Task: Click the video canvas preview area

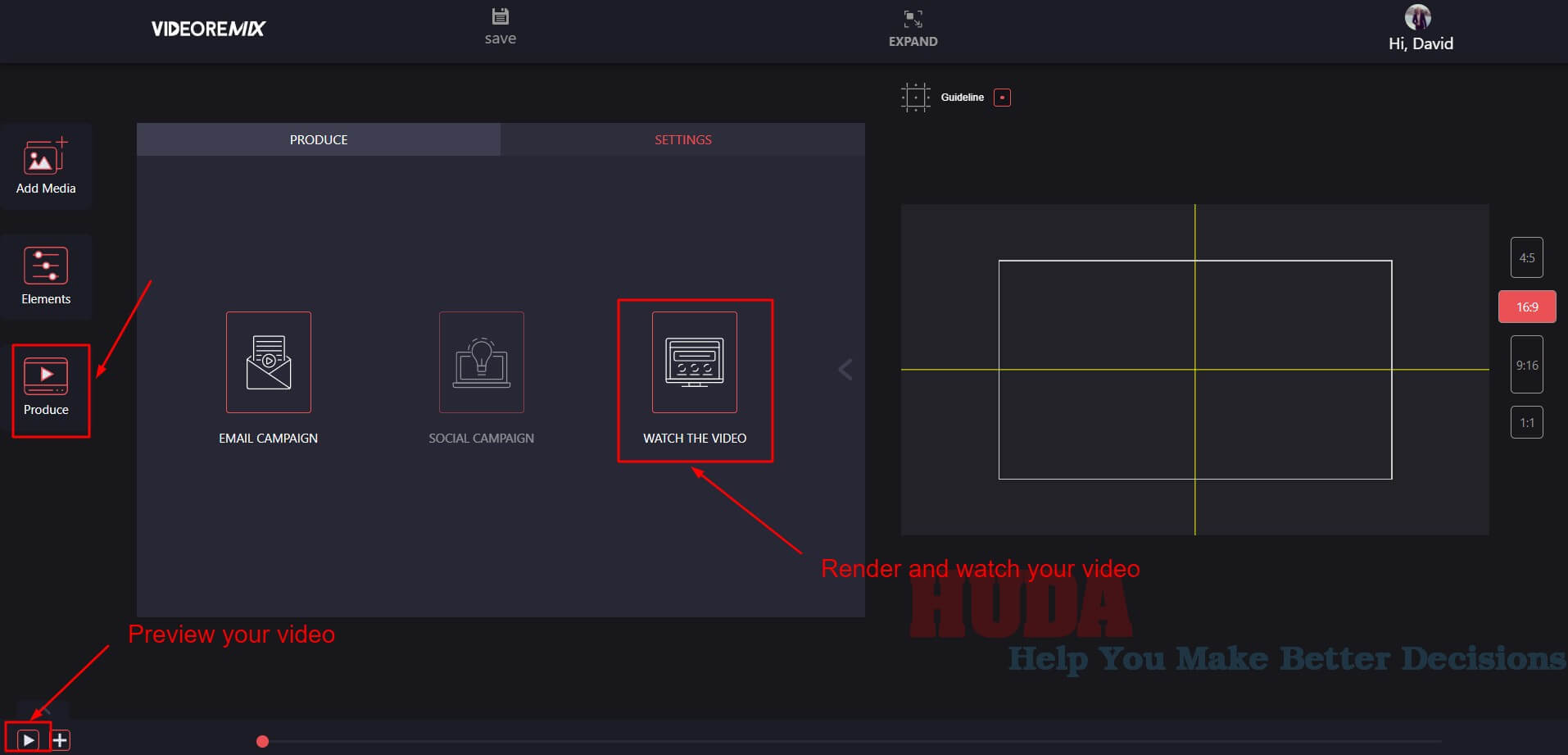Action: 1194,370
